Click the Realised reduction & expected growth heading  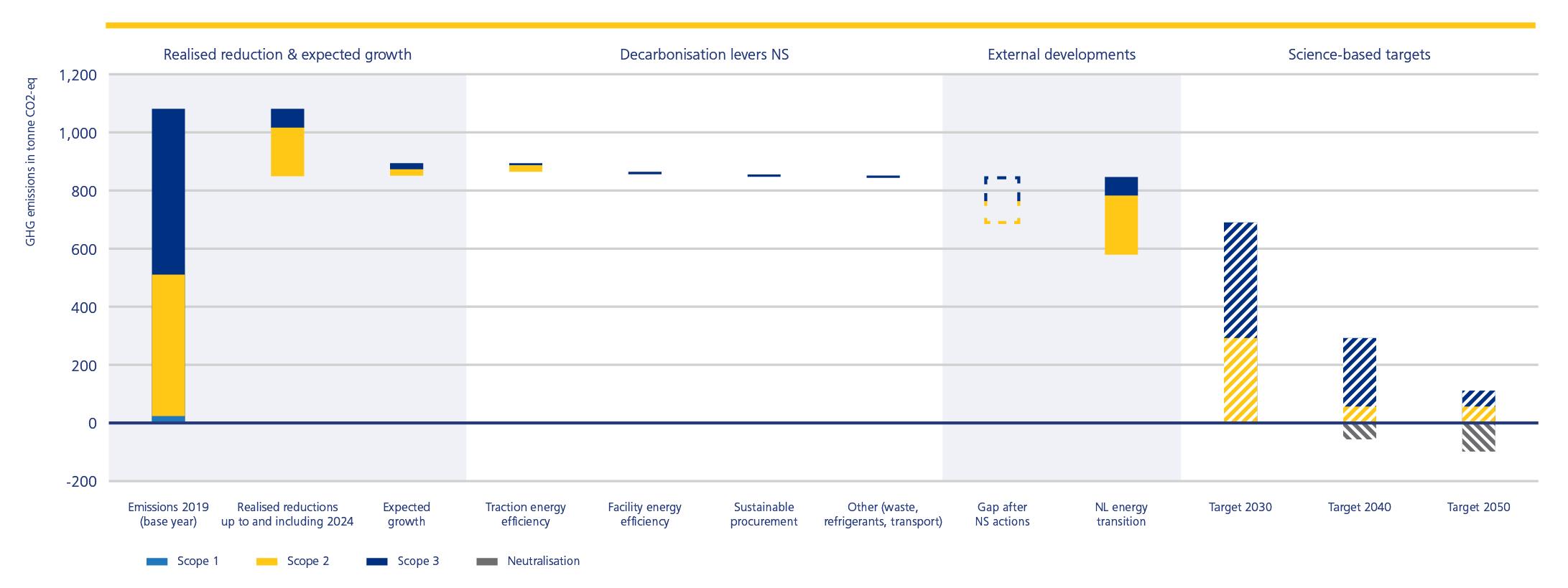click(287, 55)
